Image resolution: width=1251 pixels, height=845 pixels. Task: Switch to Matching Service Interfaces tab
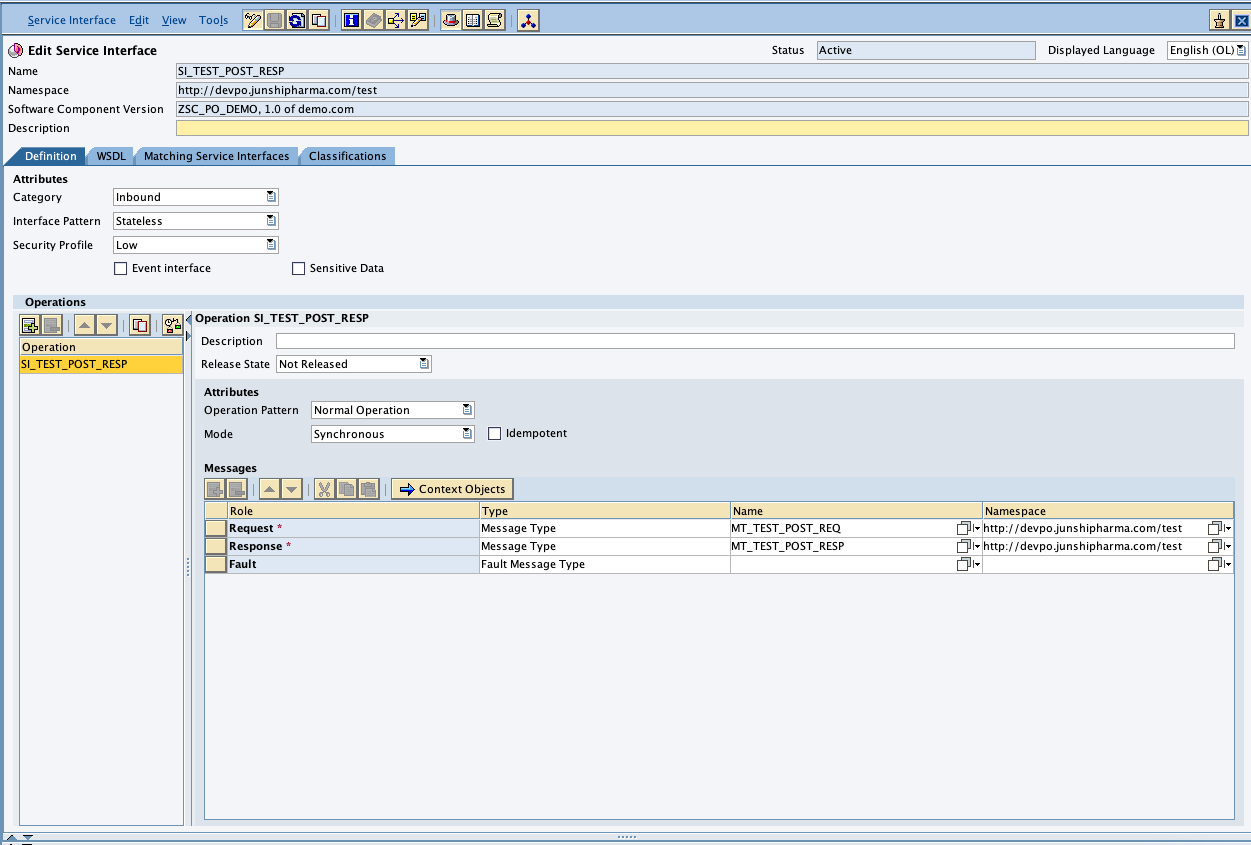point(216,156)
